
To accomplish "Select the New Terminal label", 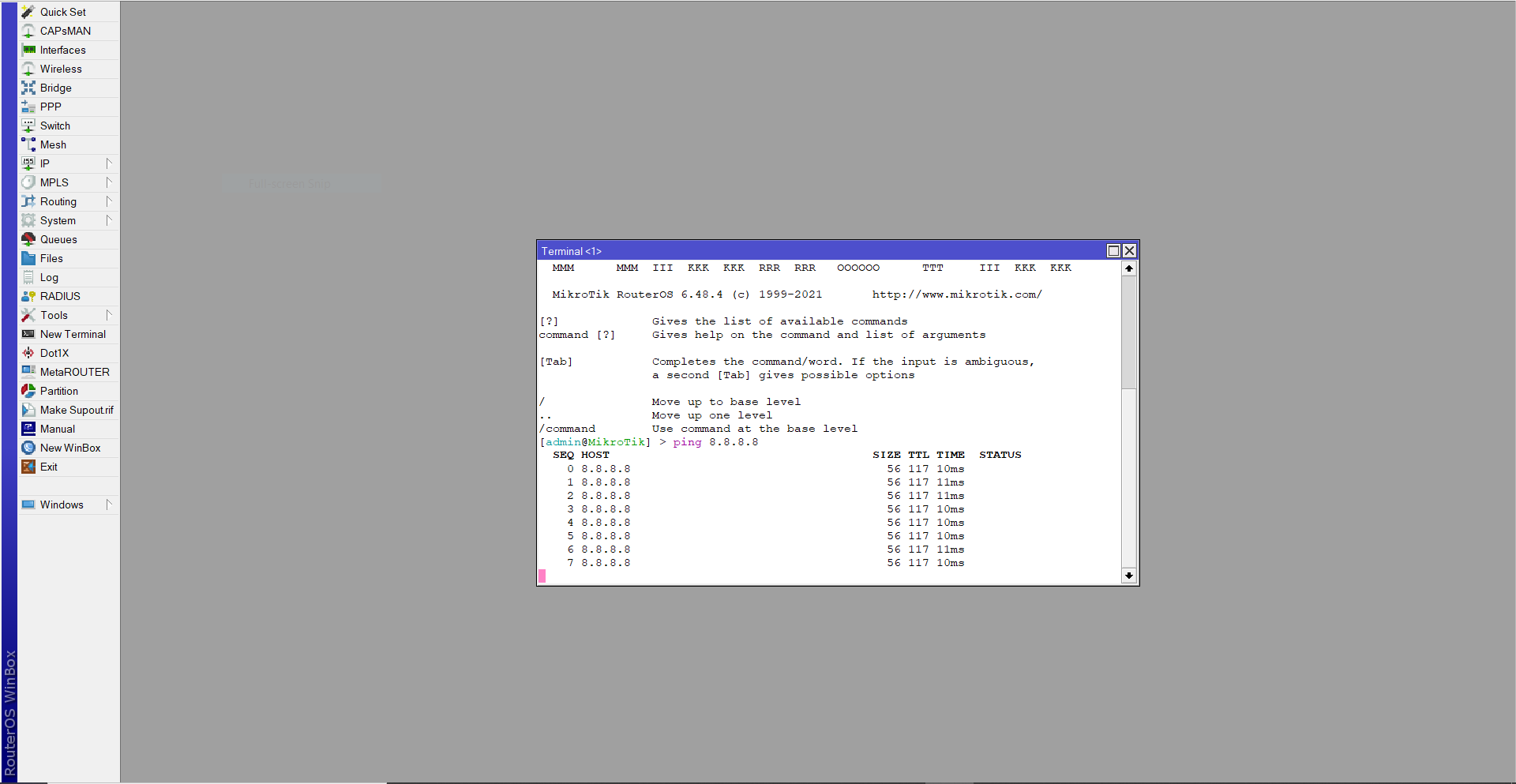I will [x=73, y=334].
